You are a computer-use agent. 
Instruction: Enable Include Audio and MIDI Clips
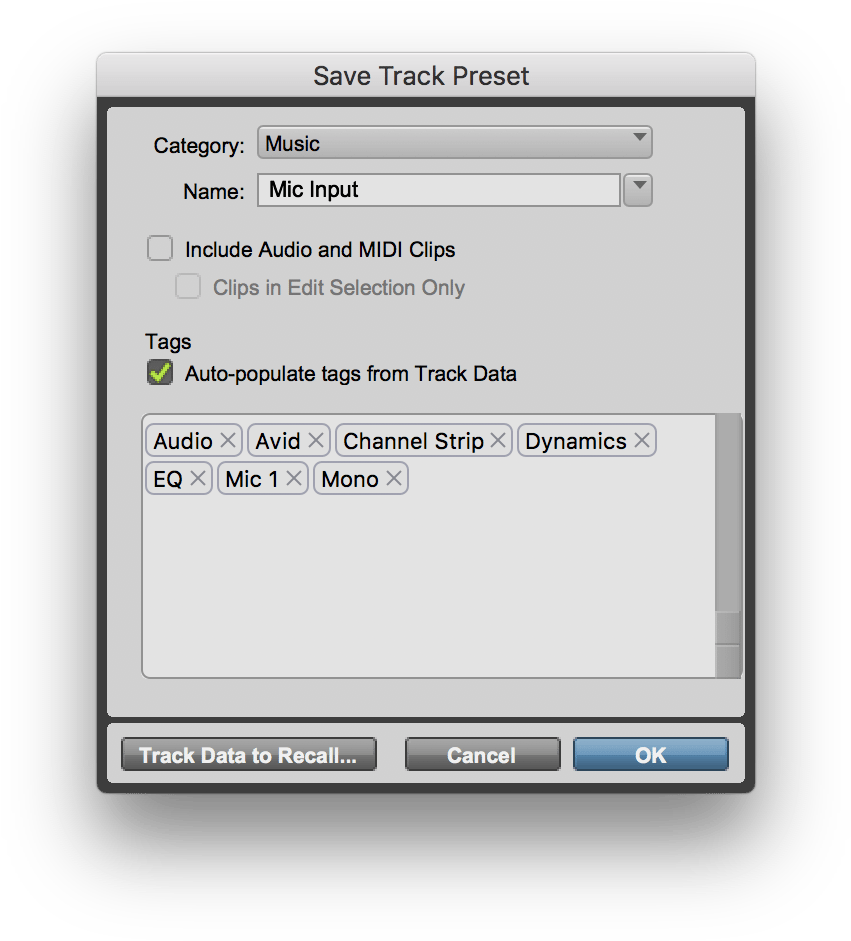[160, 248]
